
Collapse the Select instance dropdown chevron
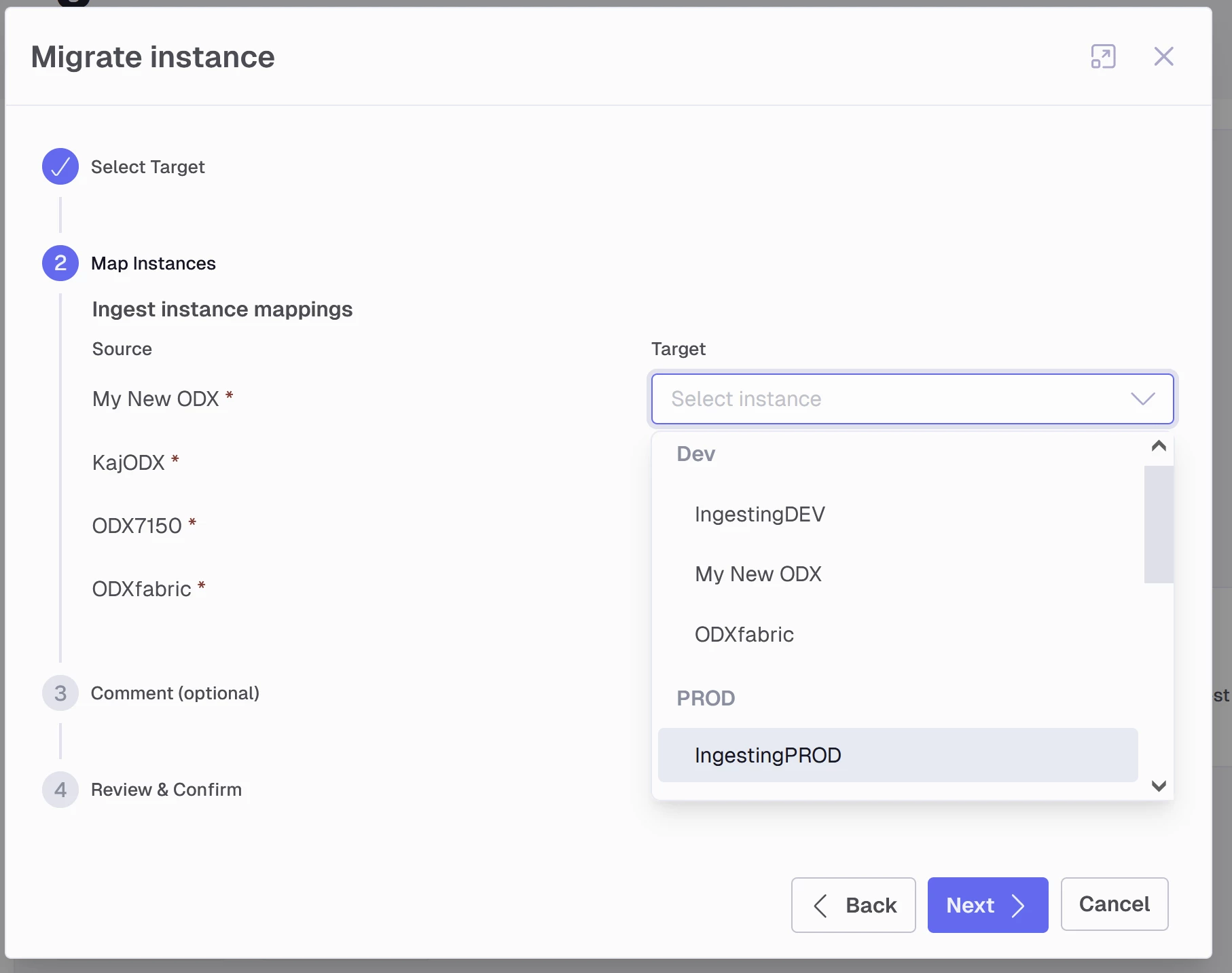coord(1142,399)
